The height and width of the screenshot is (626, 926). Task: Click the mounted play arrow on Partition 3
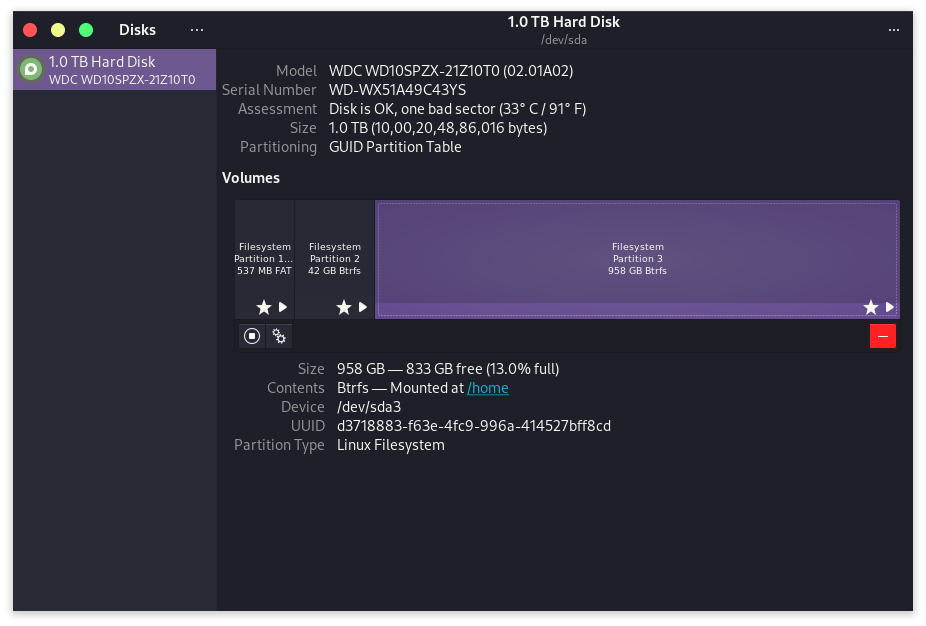(889, 307)
